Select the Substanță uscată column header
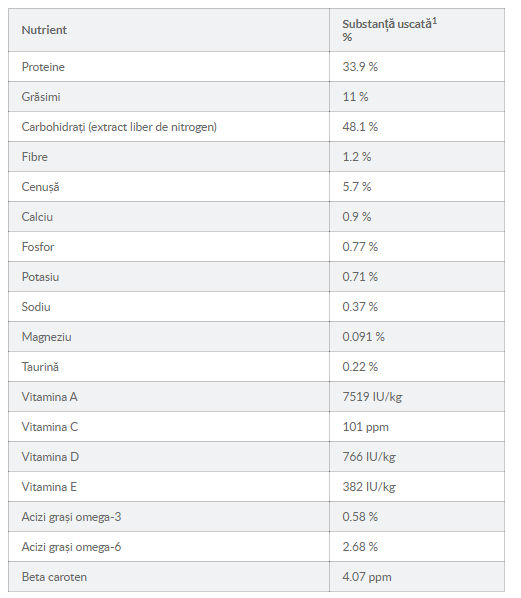The height and width of the screenshot is (598, 521). (389, 30)
